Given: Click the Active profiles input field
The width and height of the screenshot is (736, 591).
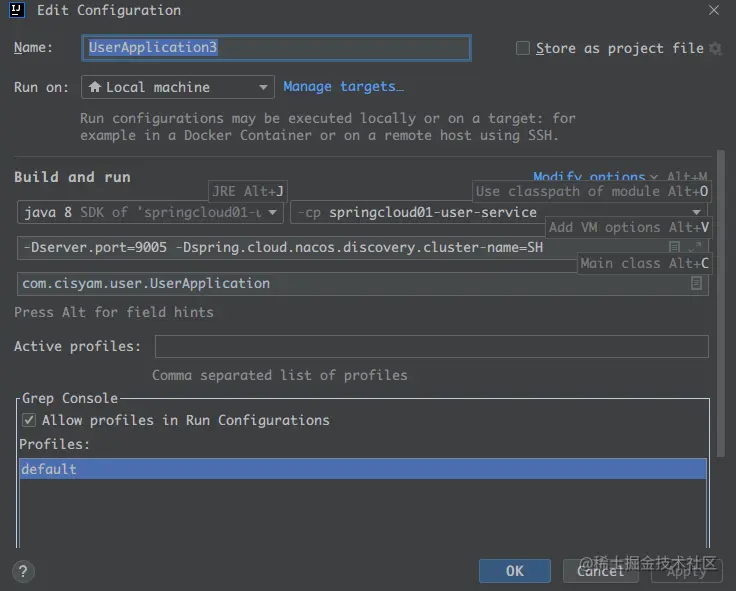Looking at the screenshot, I should [x=431, y=346].
